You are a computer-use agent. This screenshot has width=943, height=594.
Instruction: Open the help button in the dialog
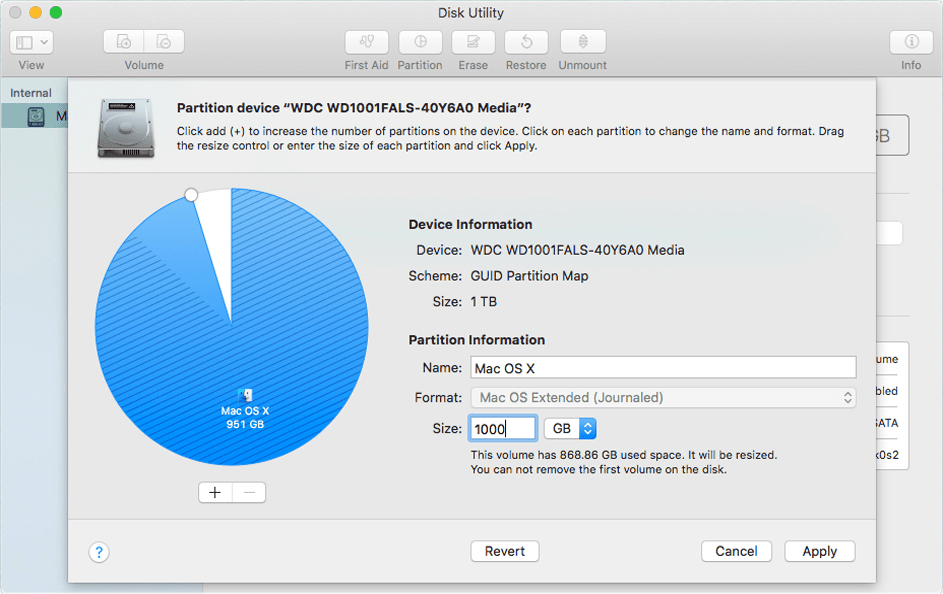pyautogui.click(x=98, y=552)
